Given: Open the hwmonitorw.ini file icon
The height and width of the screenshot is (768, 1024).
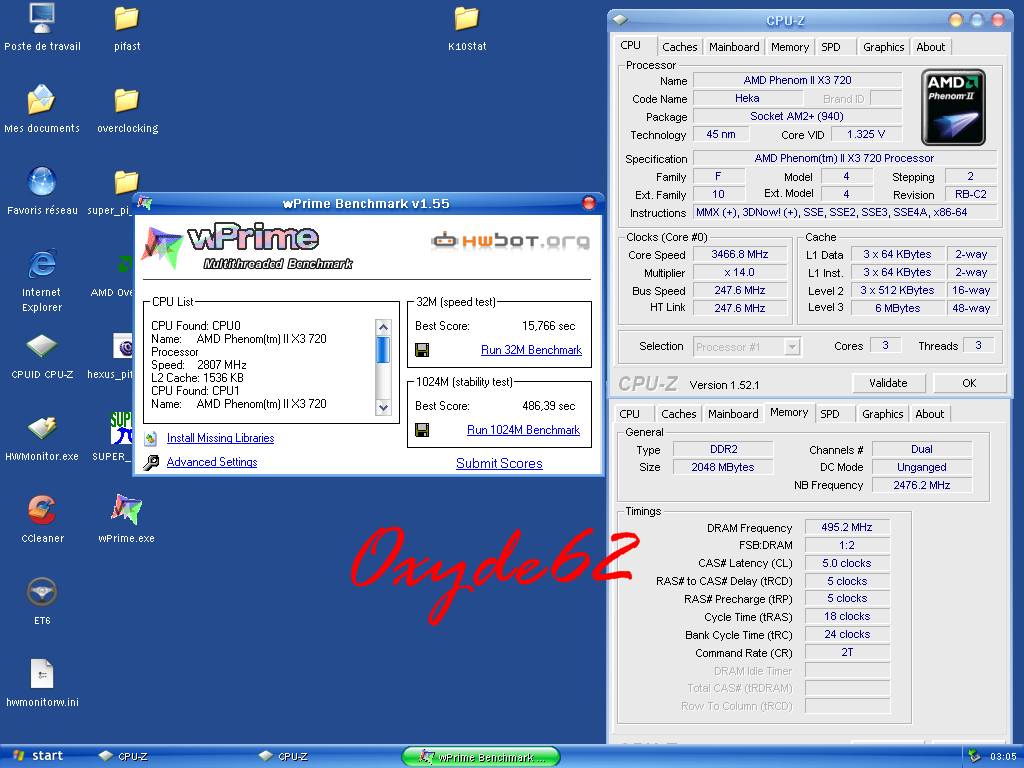Looking at the screenshot, I should coord(42,673).
